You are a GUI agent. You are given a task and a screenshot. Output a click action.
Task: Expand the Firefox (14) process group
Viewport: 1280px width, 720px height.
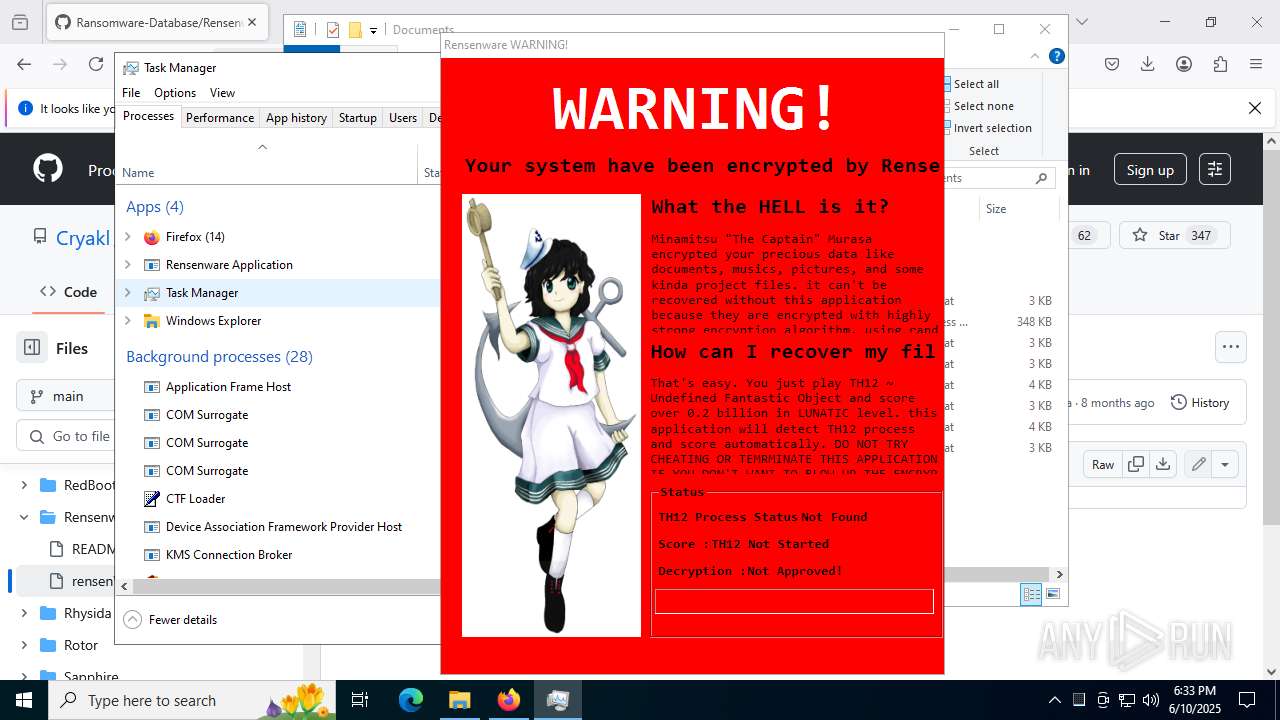coord(127,237)
